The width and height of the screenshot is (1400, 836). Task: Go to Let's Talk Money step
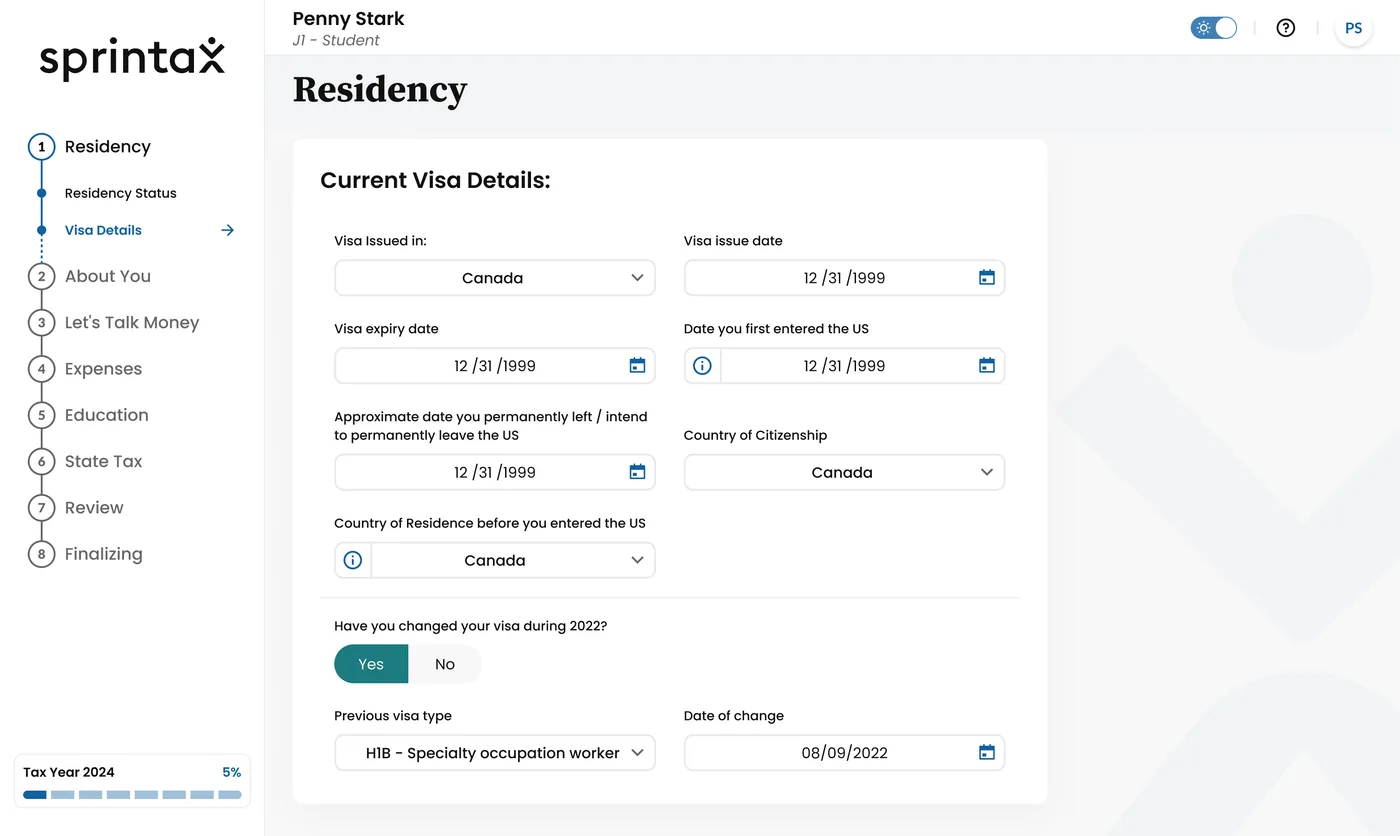click(x=132, y=322)
